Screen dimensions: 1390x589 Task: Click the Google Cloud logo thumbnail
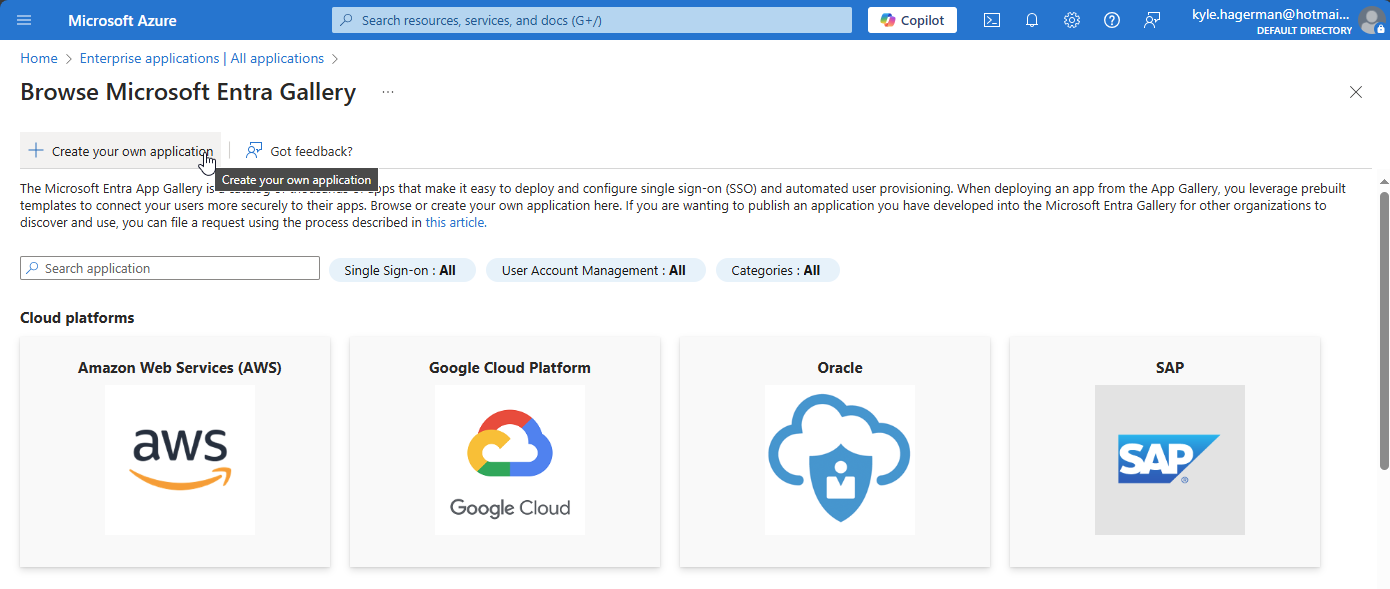[510, 460]
